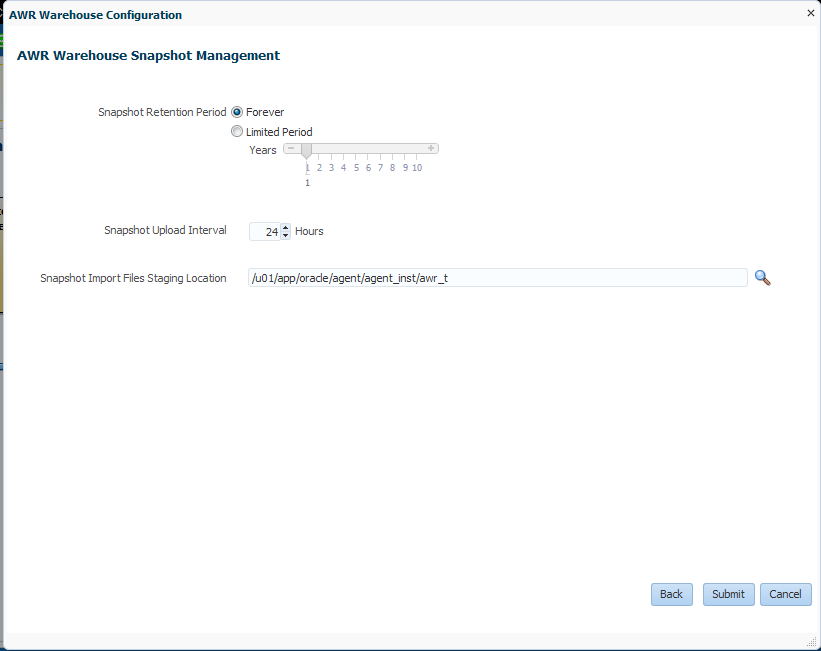Click the slider plus increment button
821x651 pixels.
[431, 148]
